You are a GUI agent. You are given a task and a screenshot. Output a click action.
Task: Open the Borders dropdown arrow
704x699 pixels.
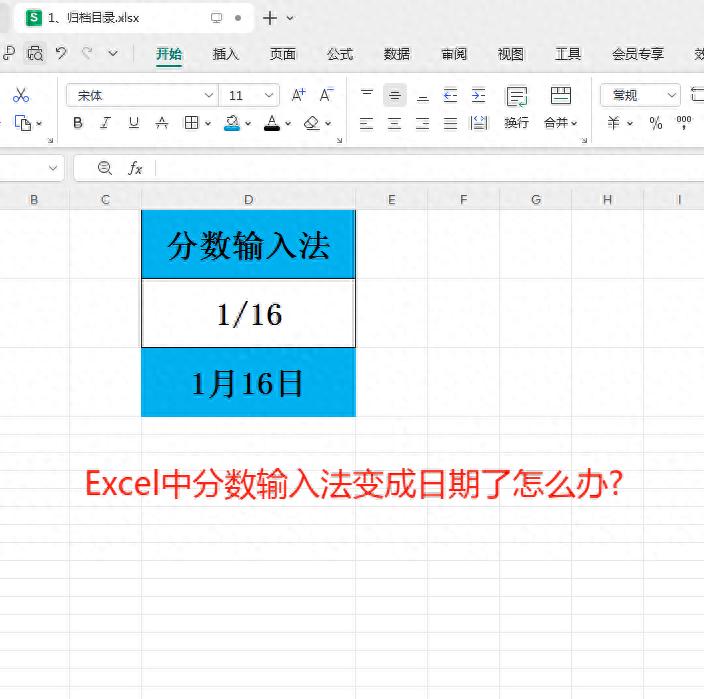click(208, 123)
